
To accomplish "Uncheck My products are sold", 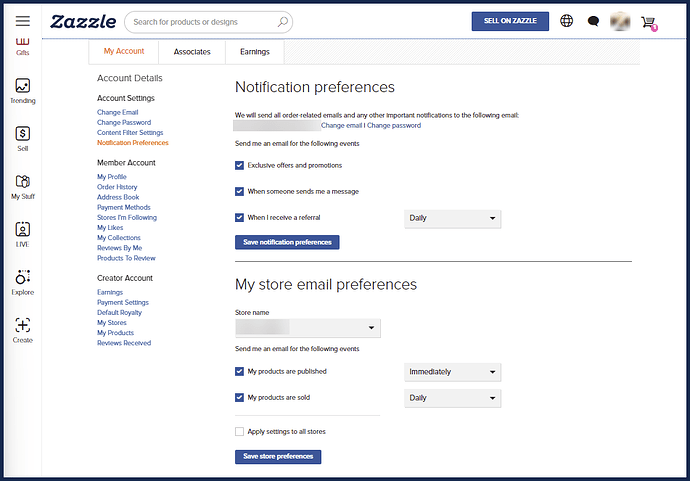I will point(239,397).
